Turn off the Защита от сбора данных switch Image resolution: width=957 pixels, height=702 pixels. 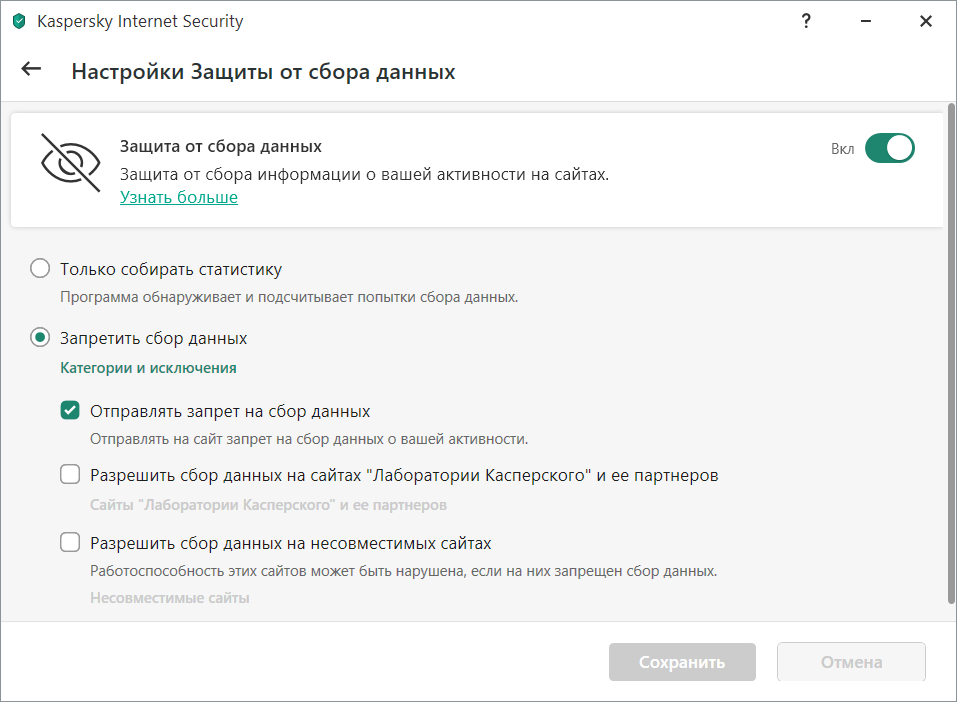(x=889, y=148)
